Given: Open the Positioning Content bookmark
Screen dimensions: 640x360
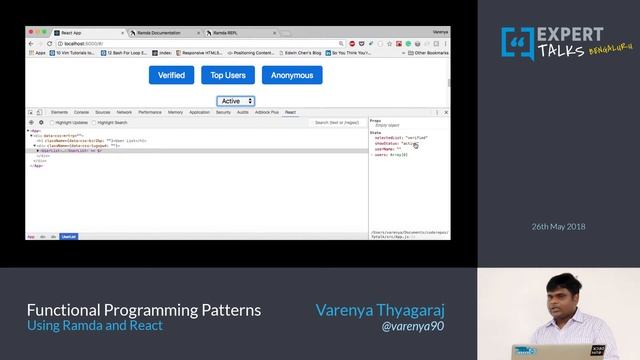Looking at the screenshot, I should coord(250,53).
